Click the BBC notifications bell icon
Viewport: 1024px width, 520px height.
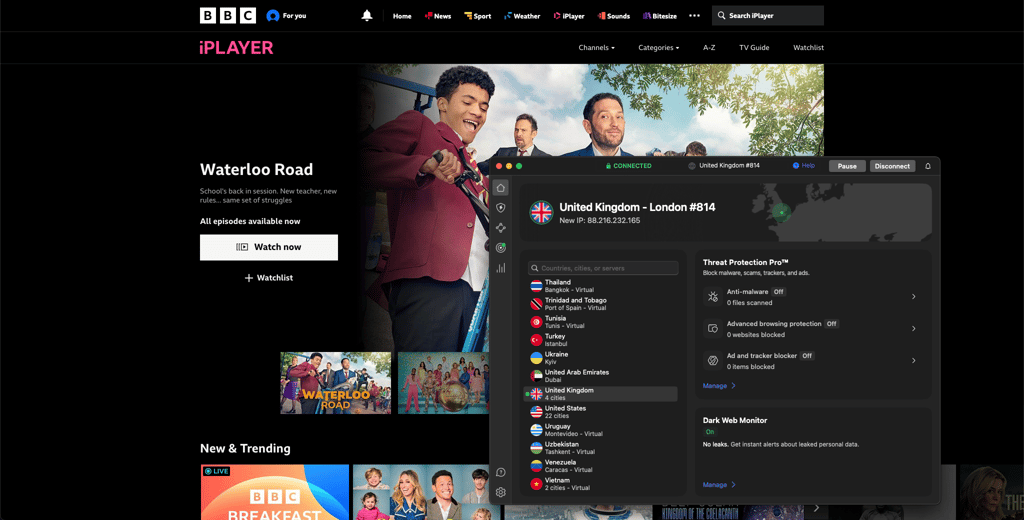[367, 16]
